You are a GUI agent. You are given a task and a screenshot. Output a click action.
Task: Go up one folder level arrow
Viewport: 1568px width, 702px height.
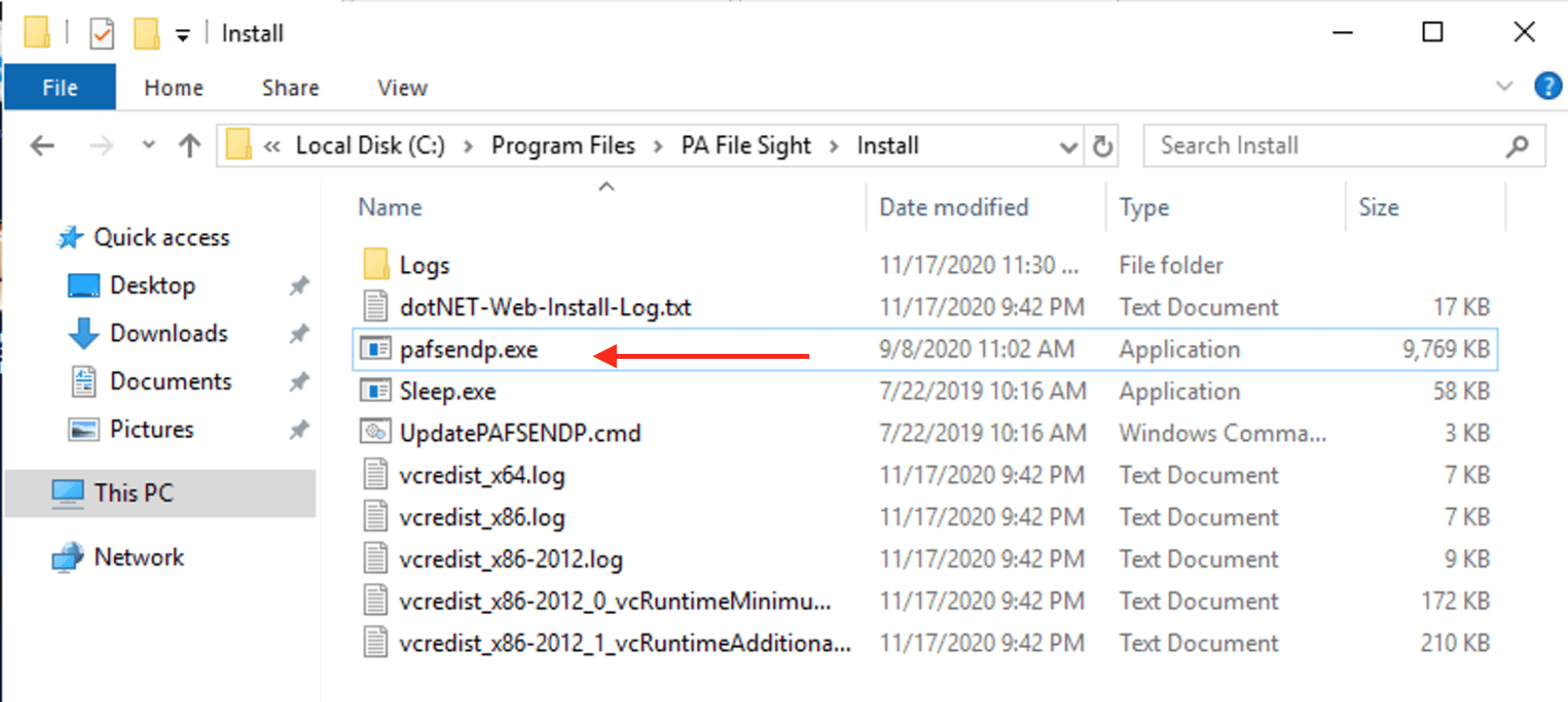point(190,146)
